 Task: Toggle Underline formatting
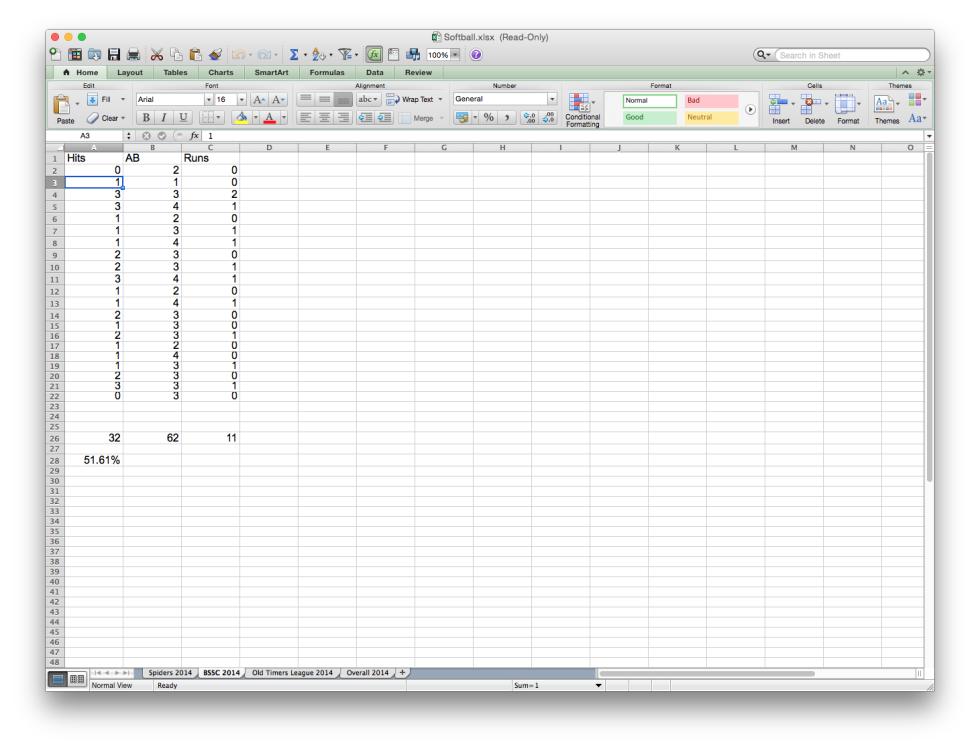[182, 117]
